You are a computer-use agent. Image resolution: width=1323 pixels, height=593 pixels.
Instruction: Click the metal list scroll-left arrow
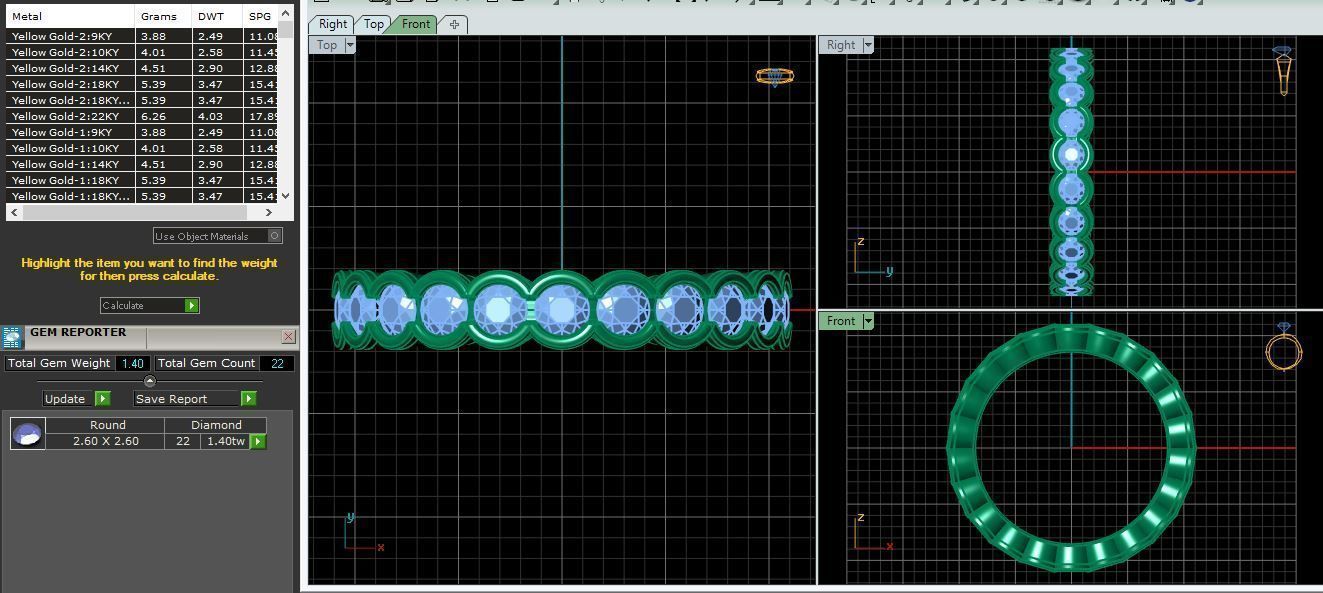pyautogui.click(x=14, y=212)
